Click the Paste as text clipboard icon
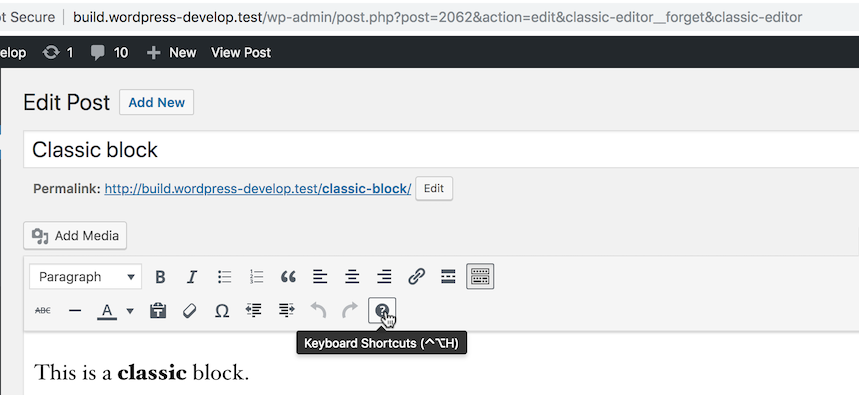The image size is (859, 395). 158,311
